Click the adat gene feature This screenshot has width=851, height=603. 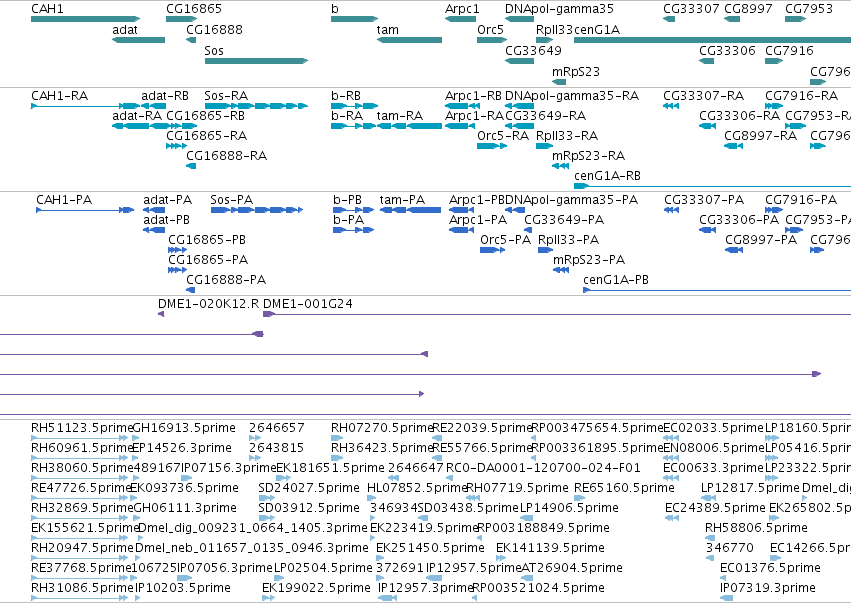(x=138, y=40)
